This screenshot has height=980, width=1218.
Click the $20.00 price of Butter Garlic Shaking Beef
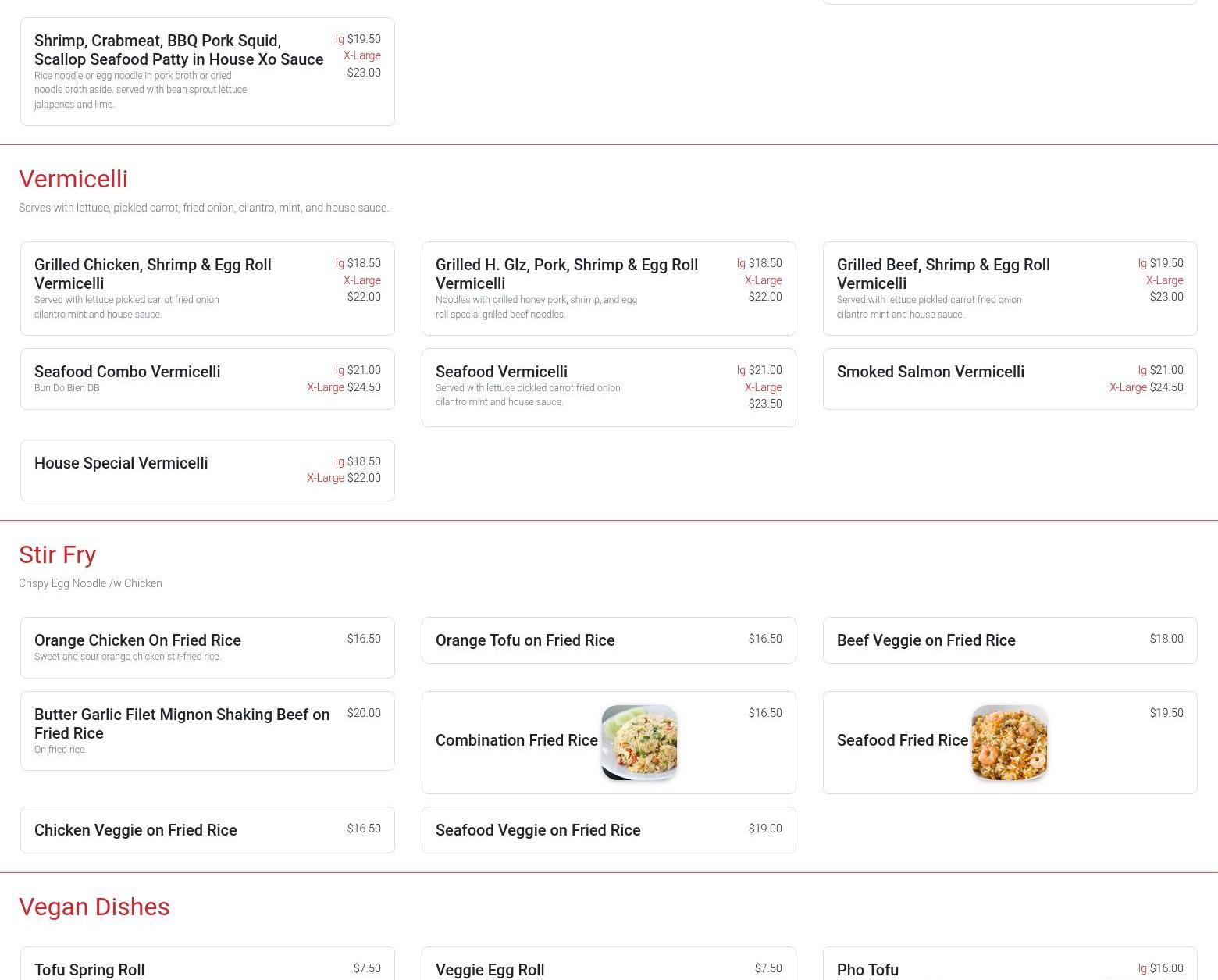[x=364, y=713]
